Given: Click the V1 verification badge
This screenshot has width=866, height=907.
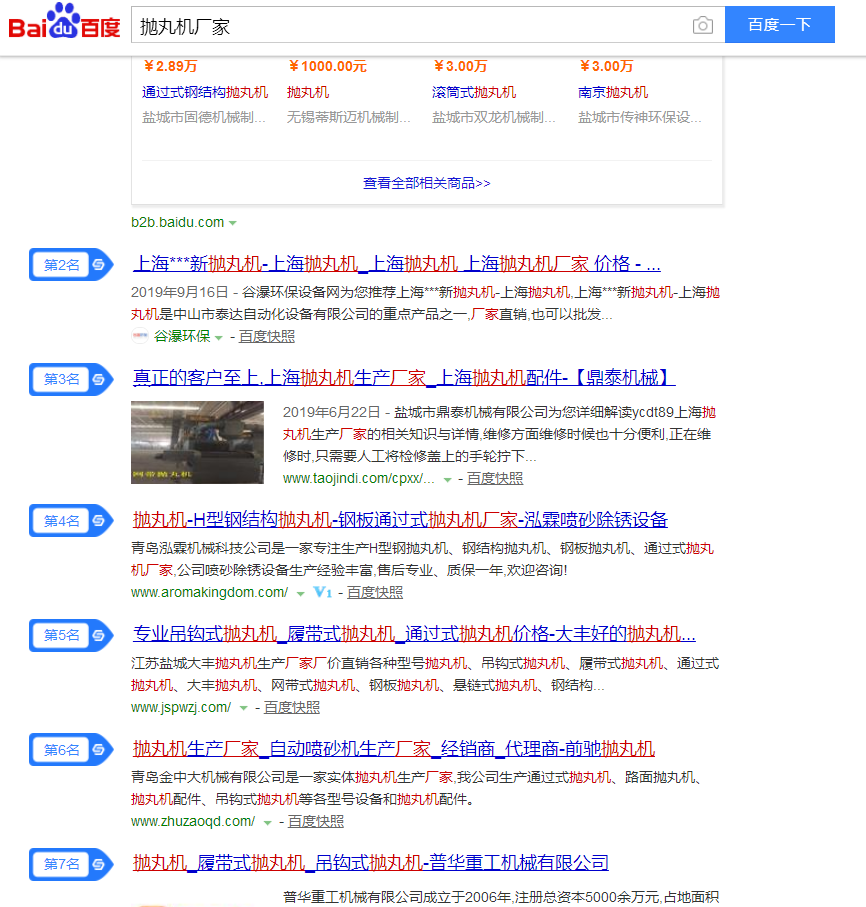Looking at the screenshot, I should point(322,592).
